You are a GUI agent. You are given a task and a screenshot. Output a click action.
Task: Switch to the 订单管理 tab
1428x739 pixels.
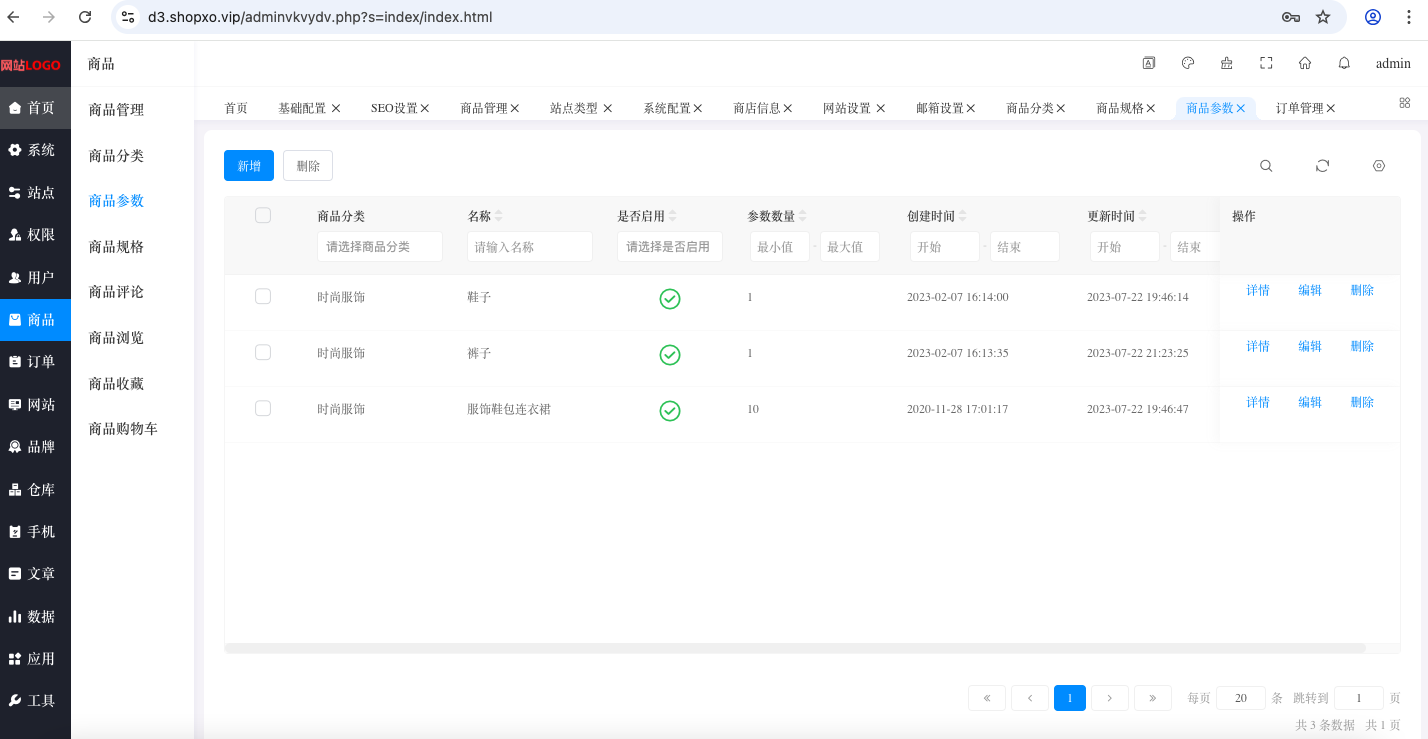(1299, 108)
